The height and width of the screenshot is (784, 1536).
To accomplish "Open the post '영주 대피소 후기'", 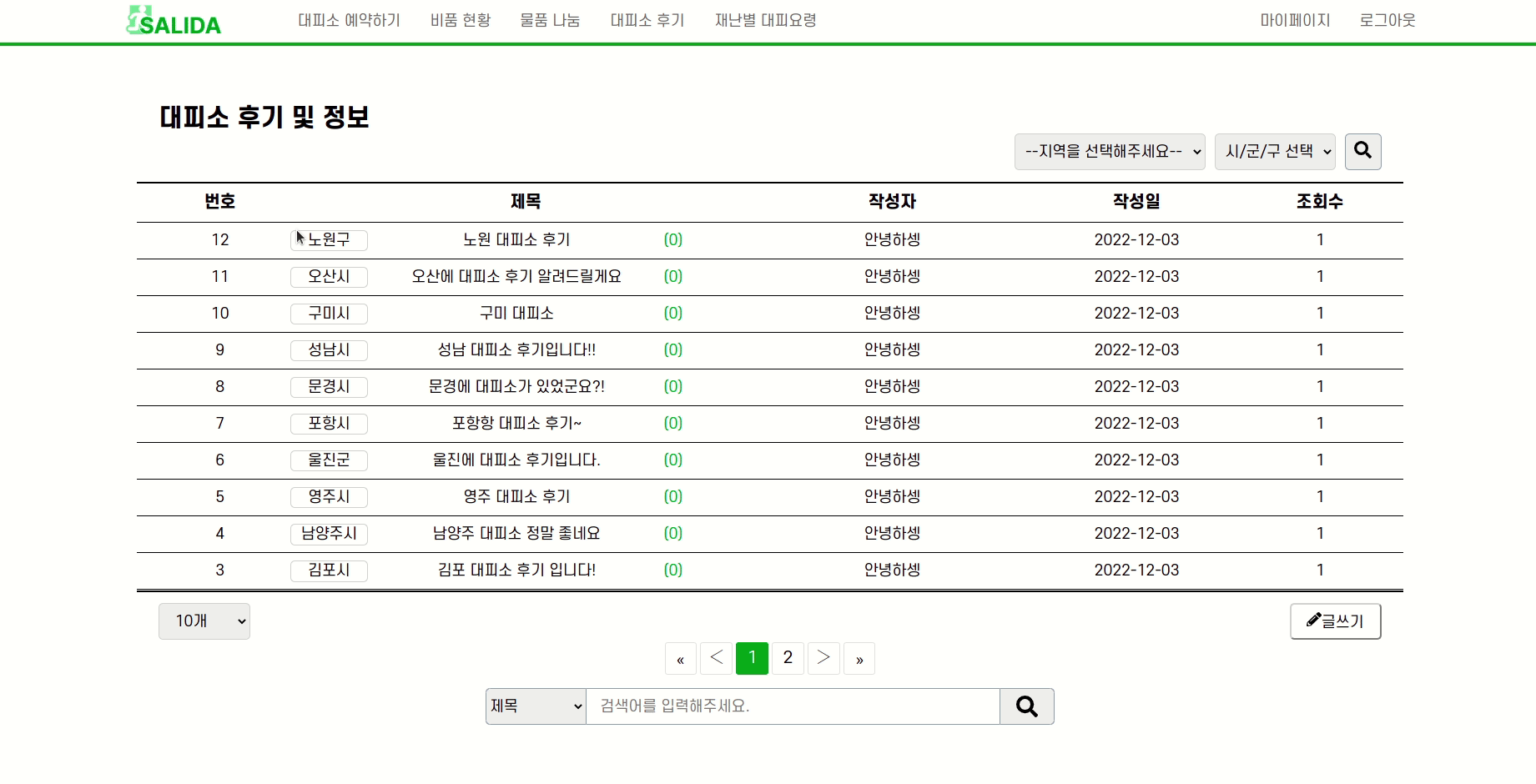I will pos(516,497).
